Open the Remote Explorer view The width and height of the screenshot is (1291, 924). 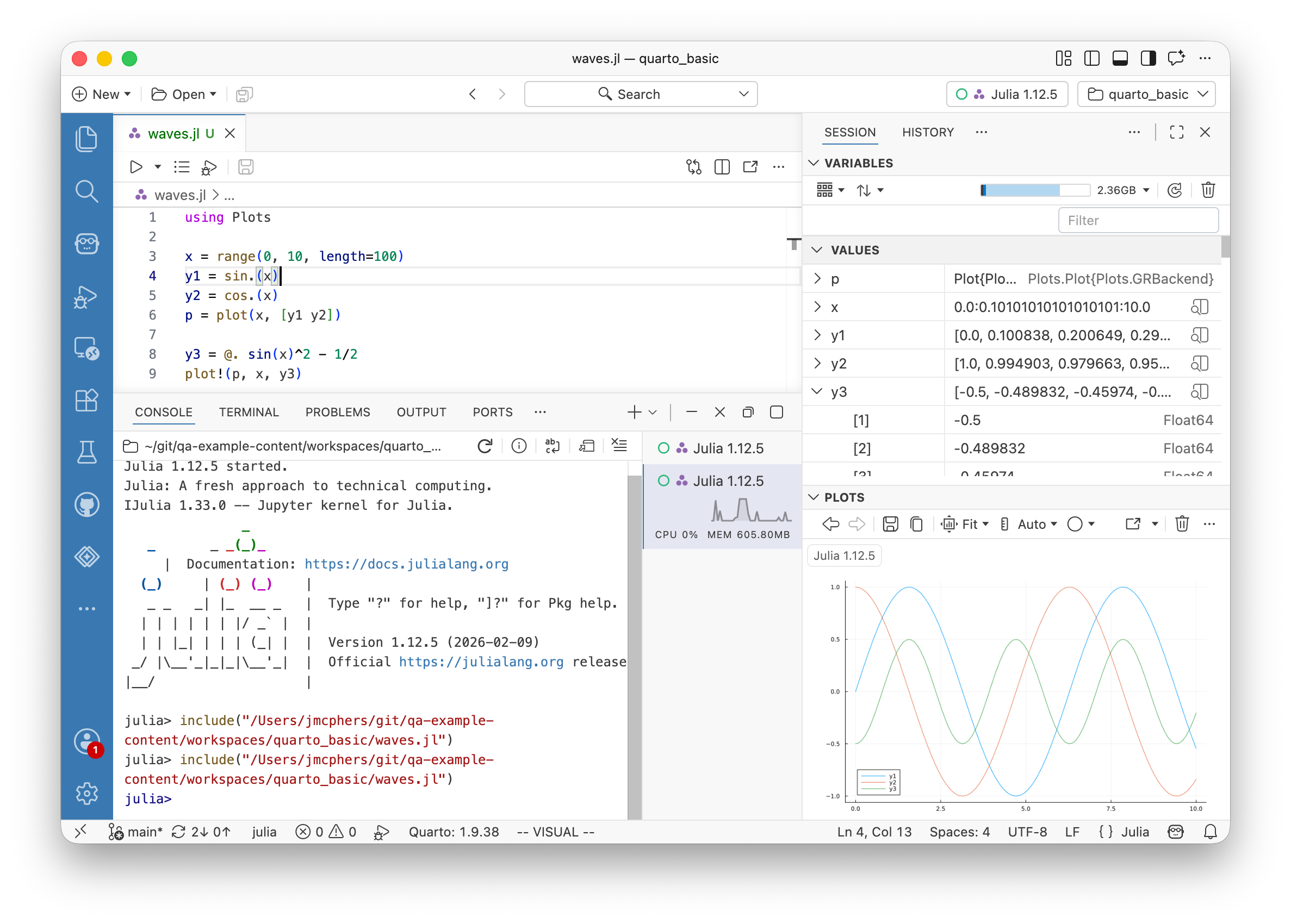86,348
